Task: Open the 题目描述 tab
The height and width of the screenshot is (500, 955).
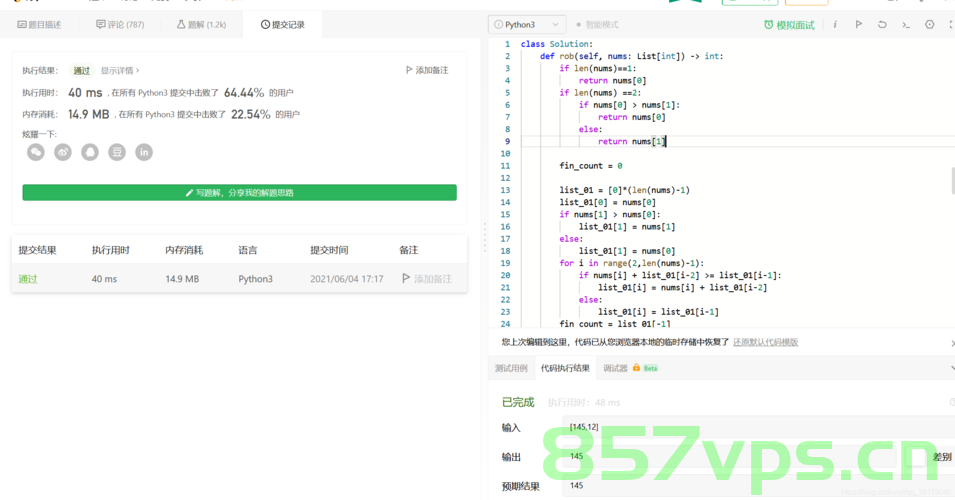Action: coord(40,25)
